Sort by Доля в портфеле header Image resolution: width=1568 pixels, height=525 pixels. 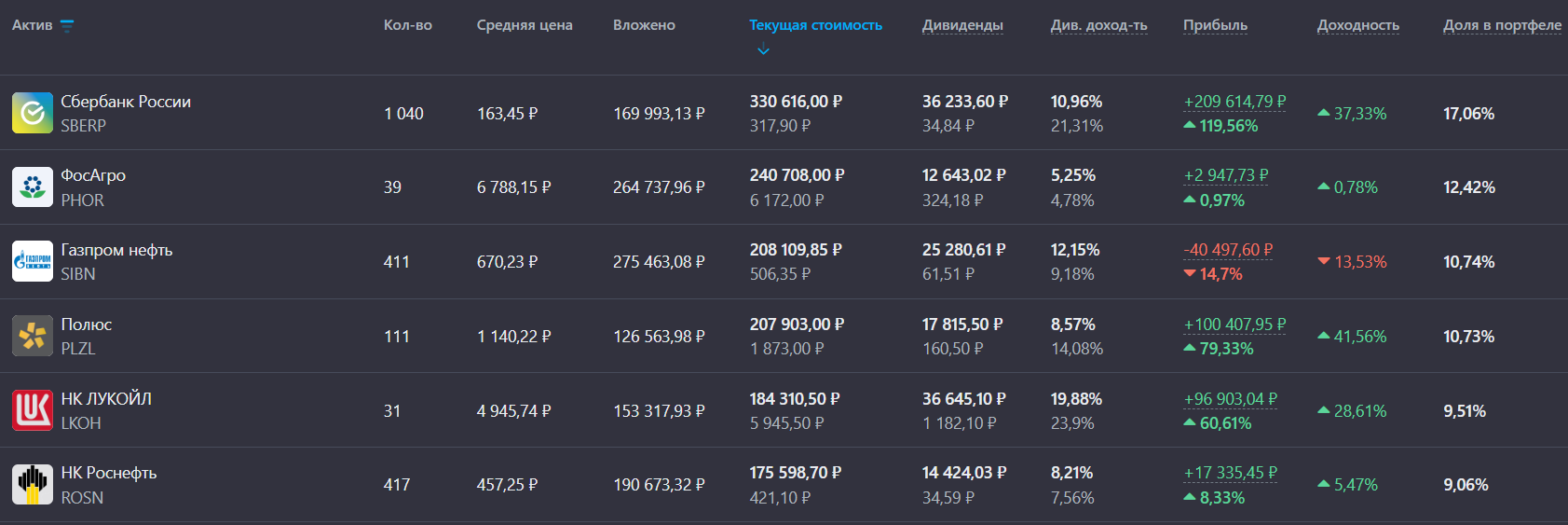(x=1502, y=25)
